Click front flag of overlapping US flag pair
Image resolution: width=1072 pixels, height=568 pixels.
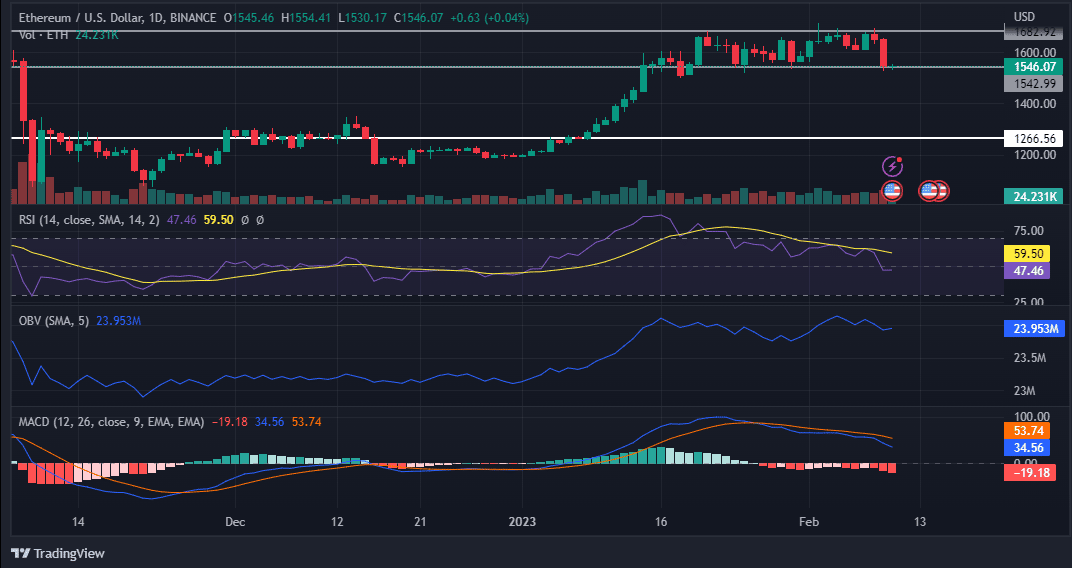928,191
